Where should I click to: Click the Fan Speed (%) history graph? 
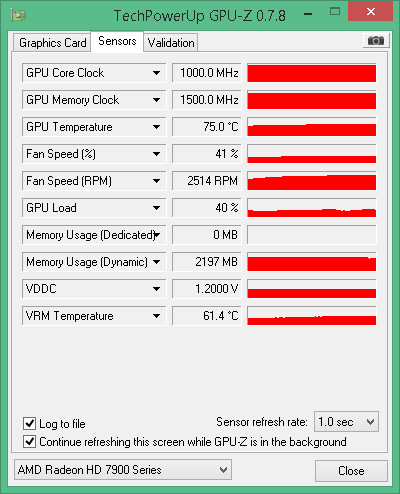point(312,154)
